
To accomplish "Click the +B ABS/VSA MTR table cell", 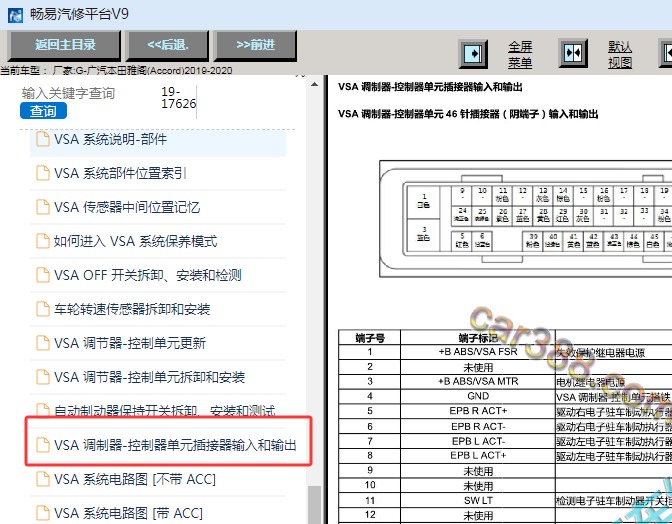I will click(478, 381).
